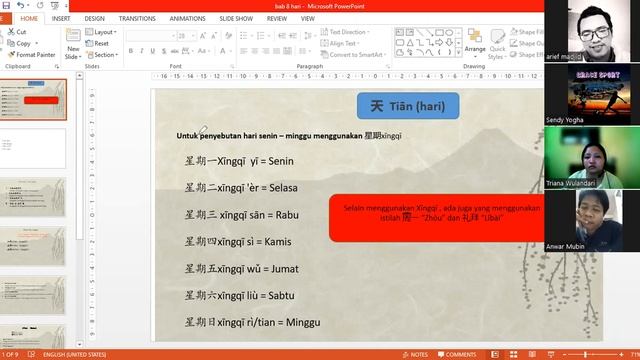
Task: Click red callout box about Zhou and Libai
Action: click(x=437, y=218)
